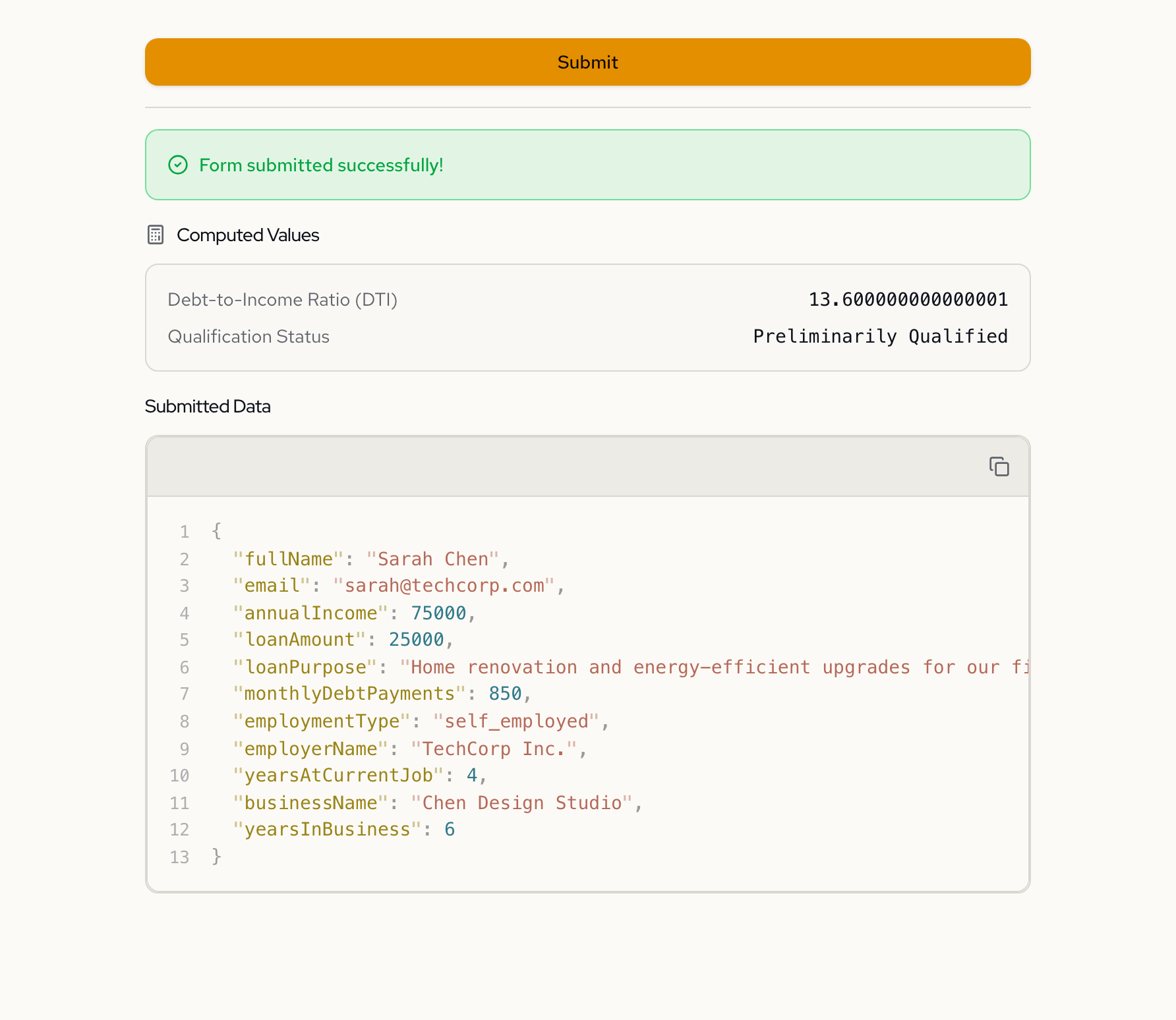Image resolution: width=1176 pixels, height=1020 pixels.
Task: Click the monthlyDebtPayments value 850
Action: (x=505, y=694)
